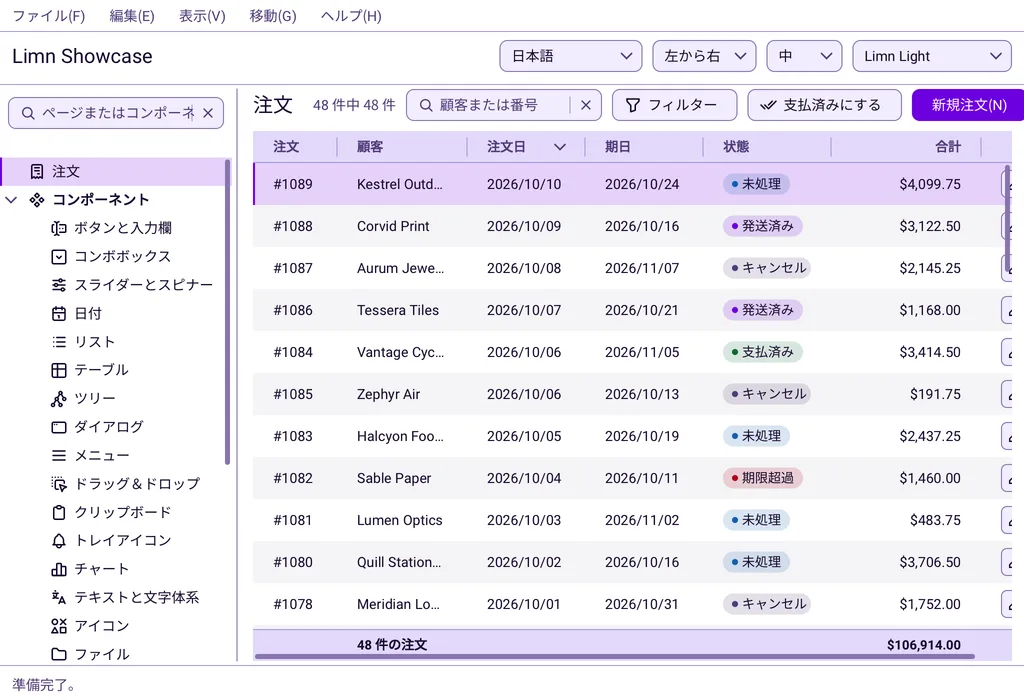1024x700 pixels.
Task: Create order with 新規注文(N) button
Action: tap(968, 105)
